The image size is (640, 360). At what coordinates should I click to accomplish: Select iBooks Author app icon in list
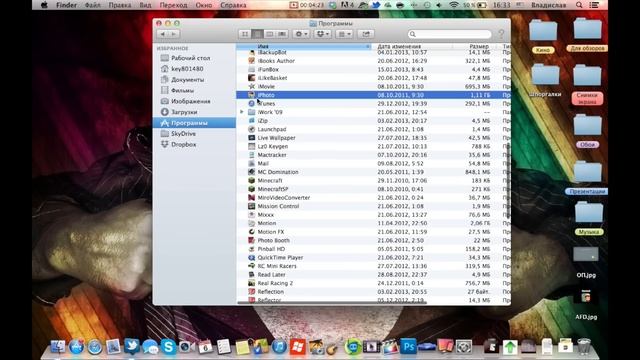coord(252,61)
